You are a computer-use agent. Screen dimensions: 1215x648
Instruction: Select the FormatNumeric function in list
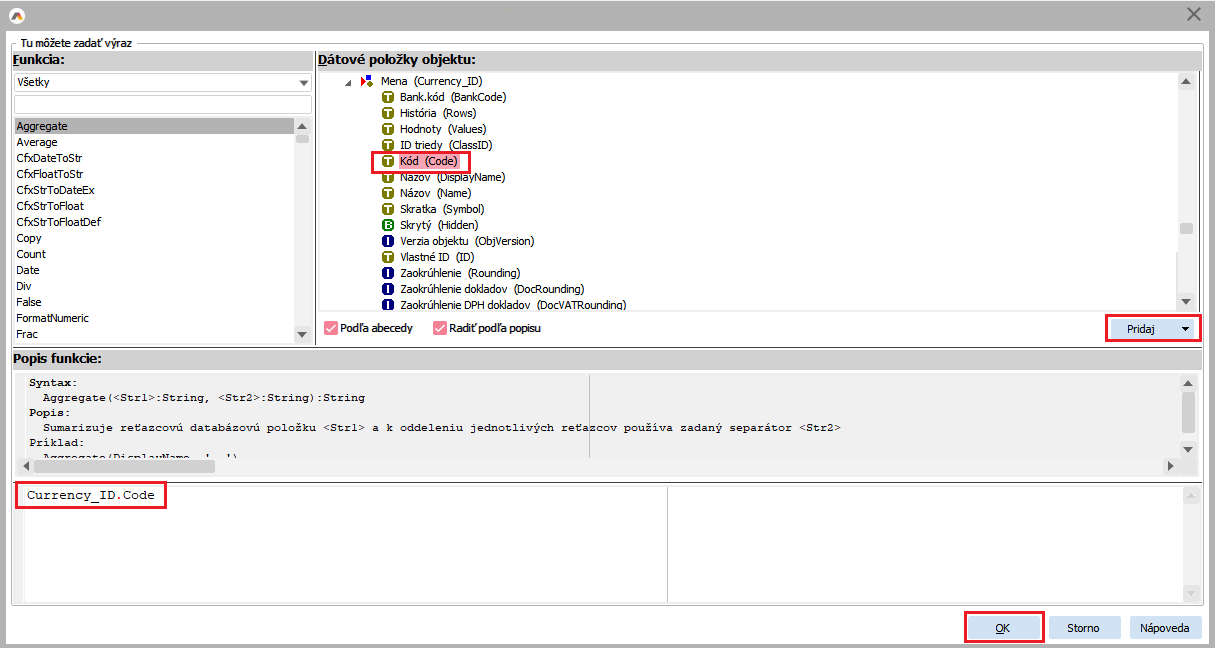coord(52,318)
